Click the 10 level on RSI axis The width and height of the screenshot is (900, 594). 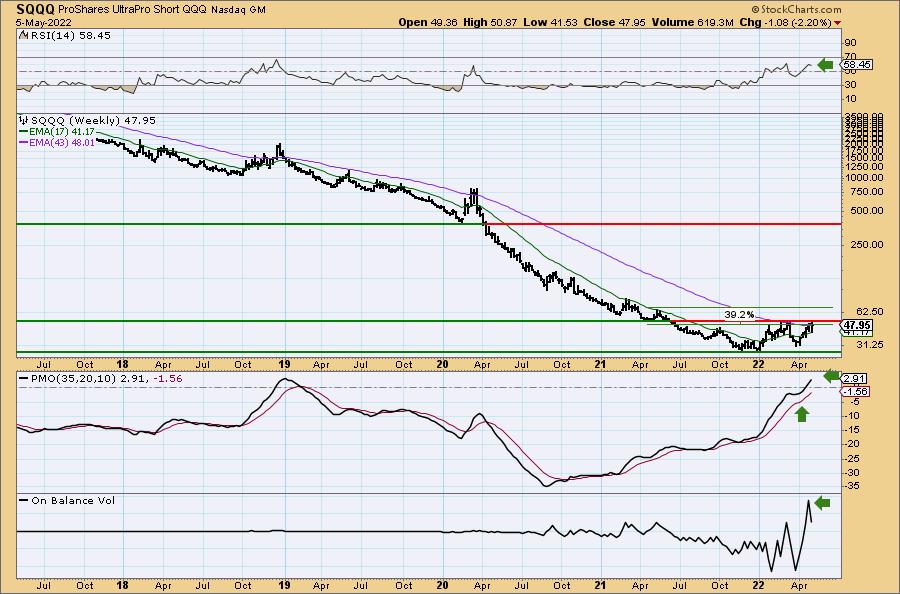[x=850, y=99]
